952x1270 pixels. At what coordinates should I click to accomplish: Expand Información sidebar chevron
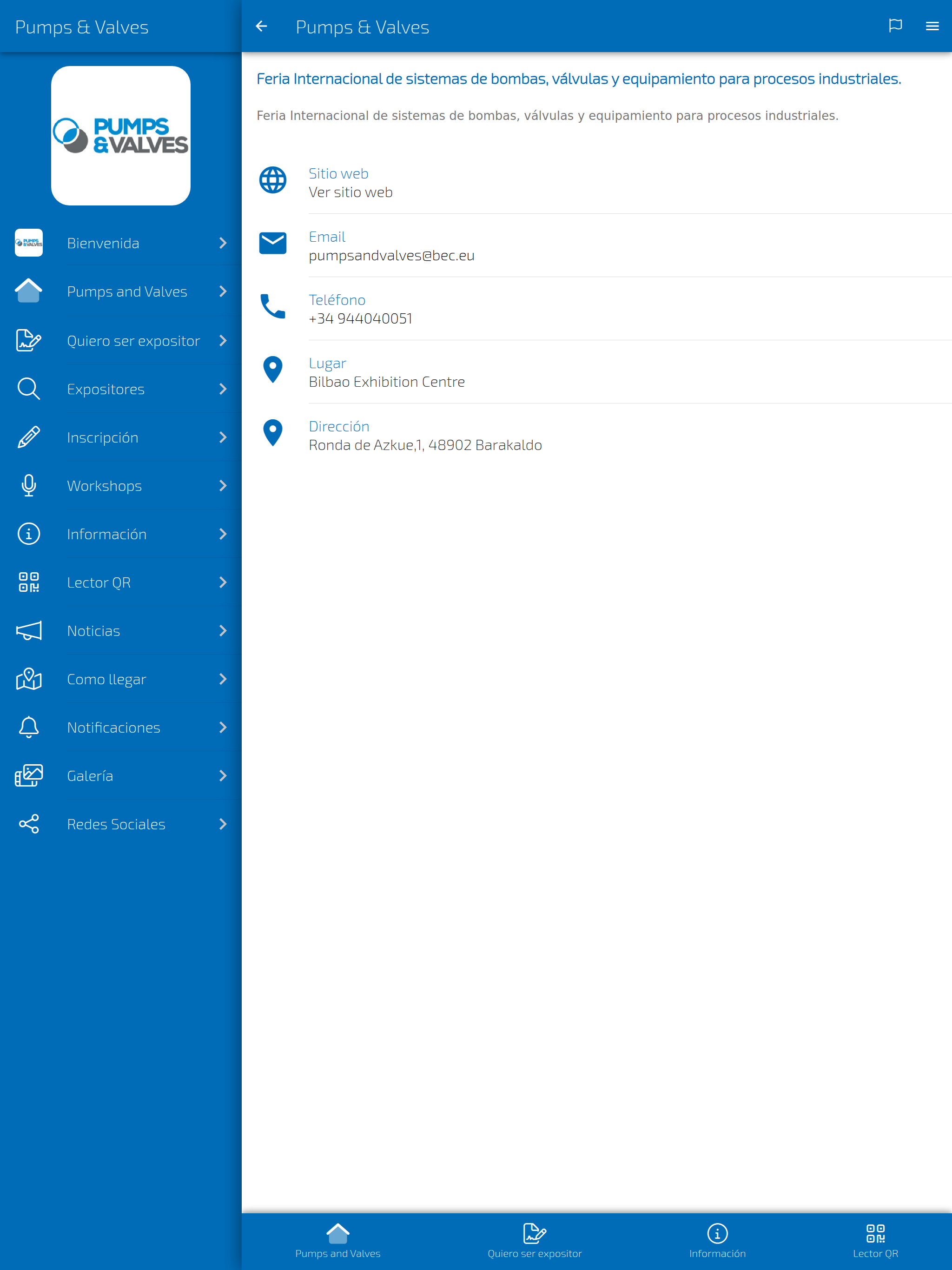[223, 534]
